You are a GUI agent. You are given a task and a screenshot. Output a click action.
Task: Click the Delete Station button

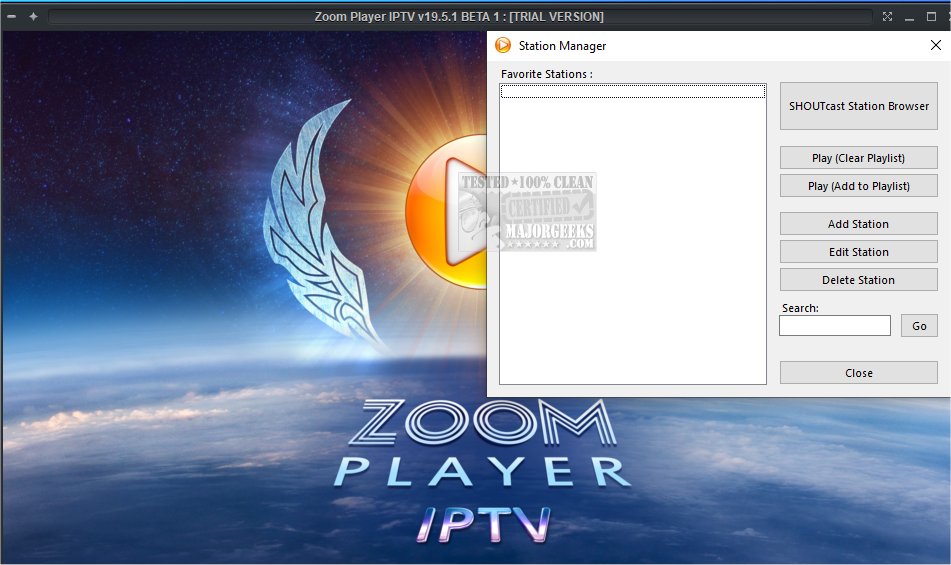[x=858, y=279]
